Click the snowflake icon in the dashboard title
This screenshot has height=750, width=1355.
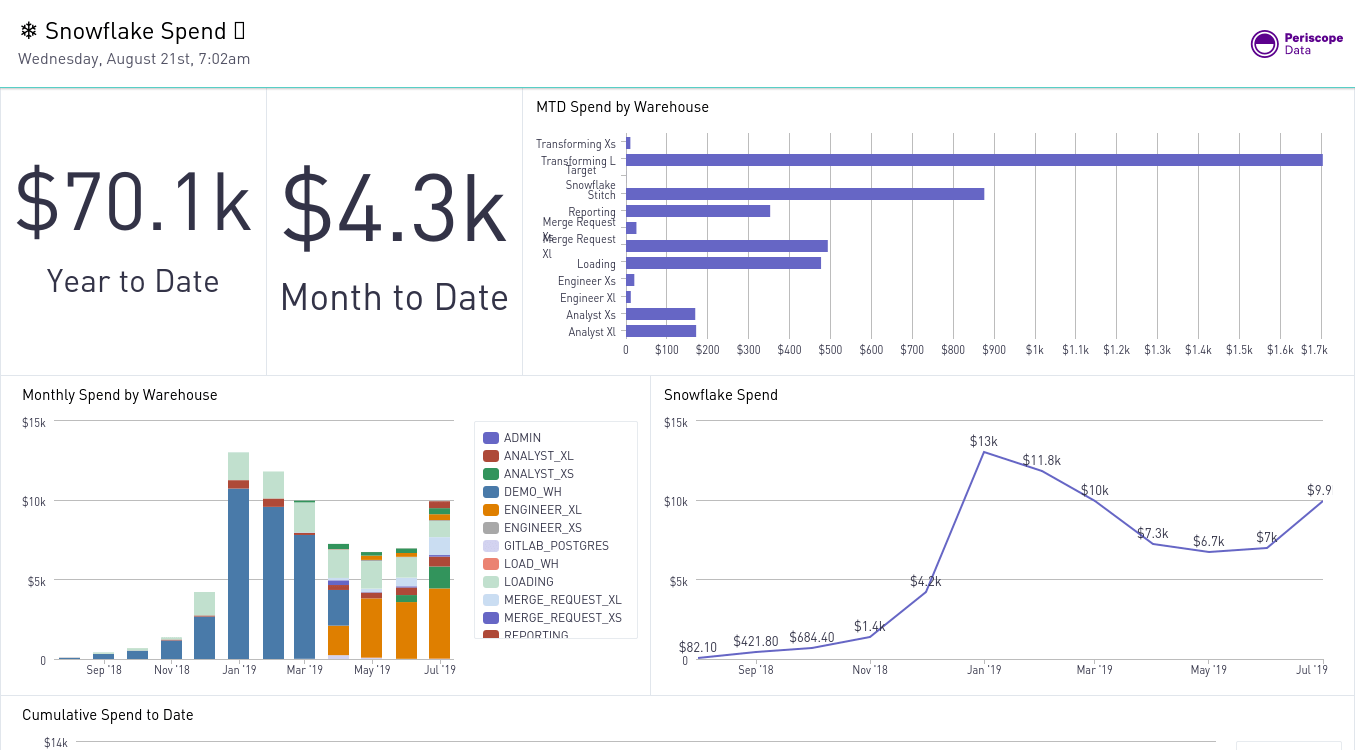(28, 31)
